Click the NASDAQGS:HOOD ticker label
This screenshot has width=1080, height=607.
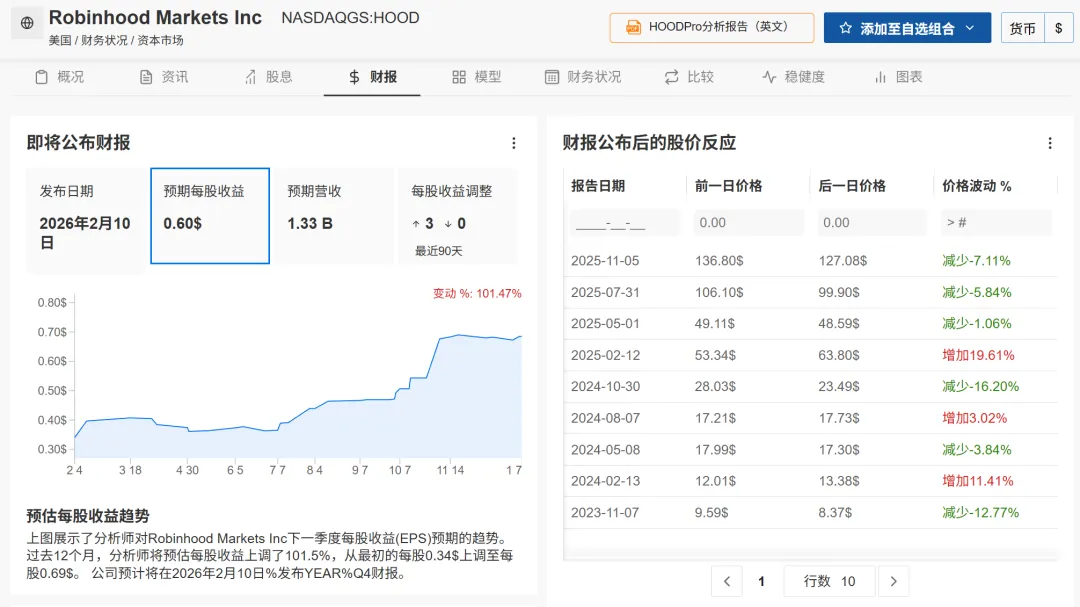(350, 18)
